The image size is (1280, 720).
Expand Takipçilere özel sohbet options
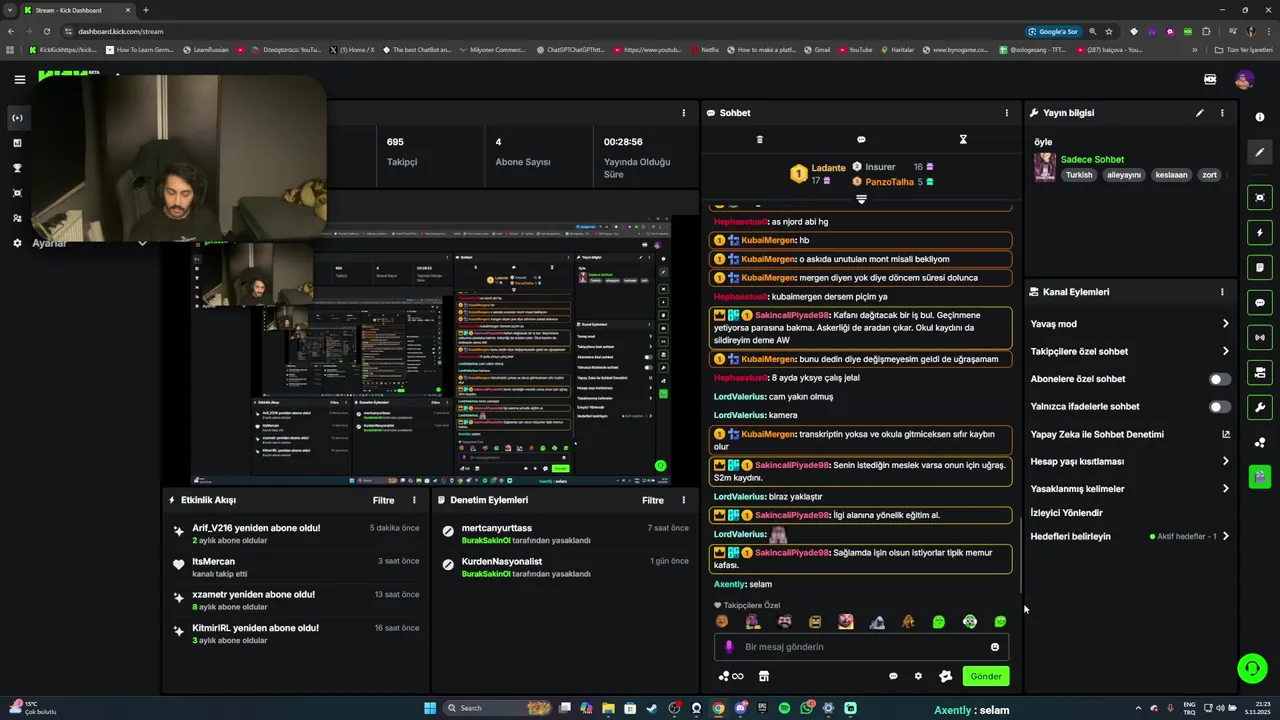tap(1225, 351)
